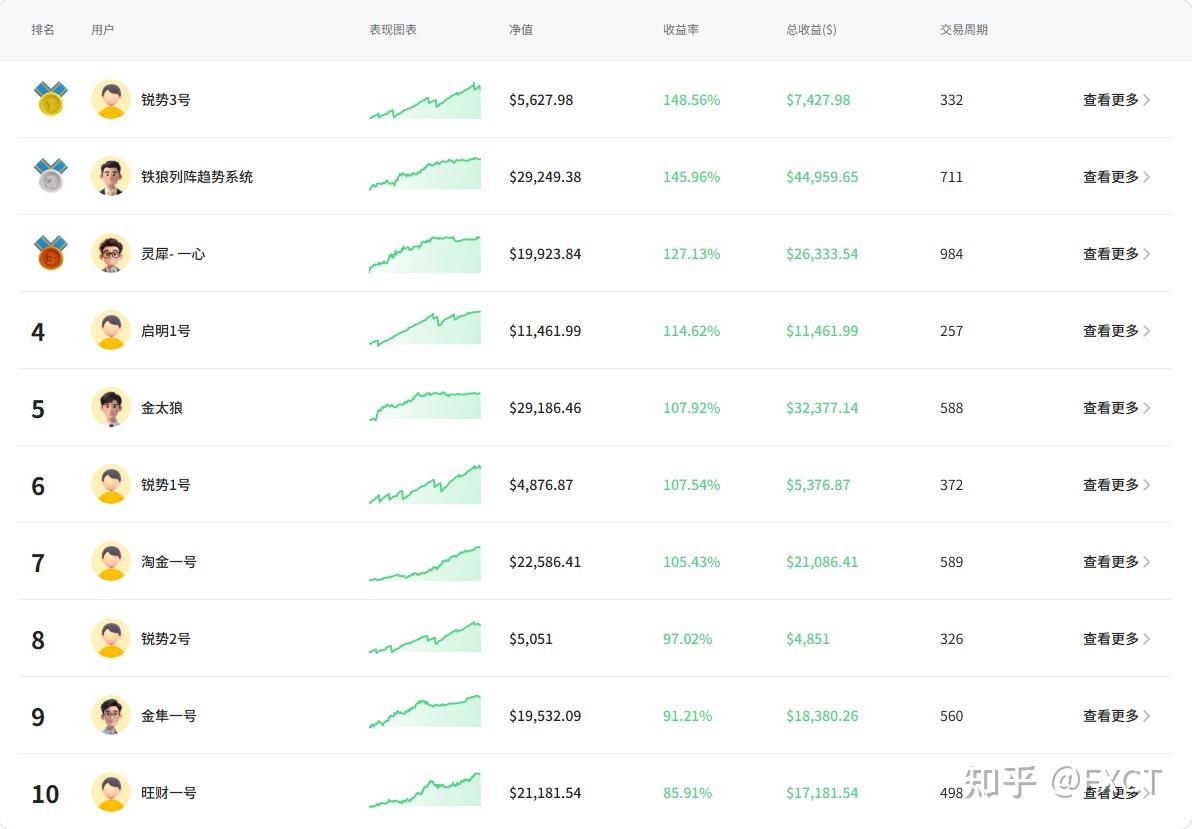The height and width of the screenshot is (829, 1192).
Task: Click 查看更多 for 锐势1号
Action: [1116, 484]
